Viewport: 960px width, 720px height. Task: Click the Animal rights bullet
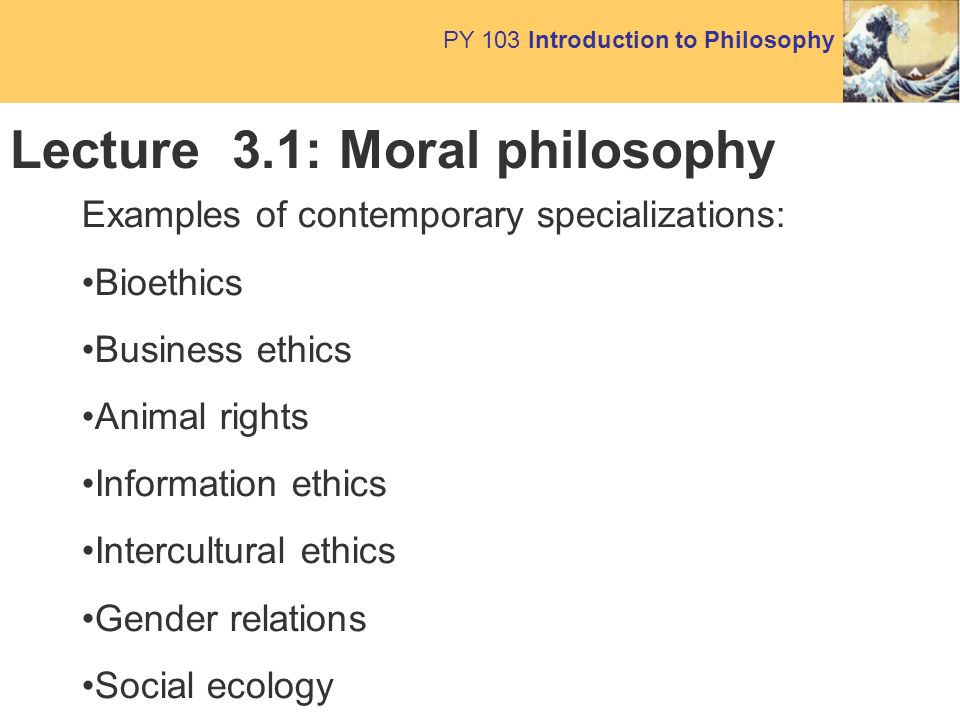(195, 419)
